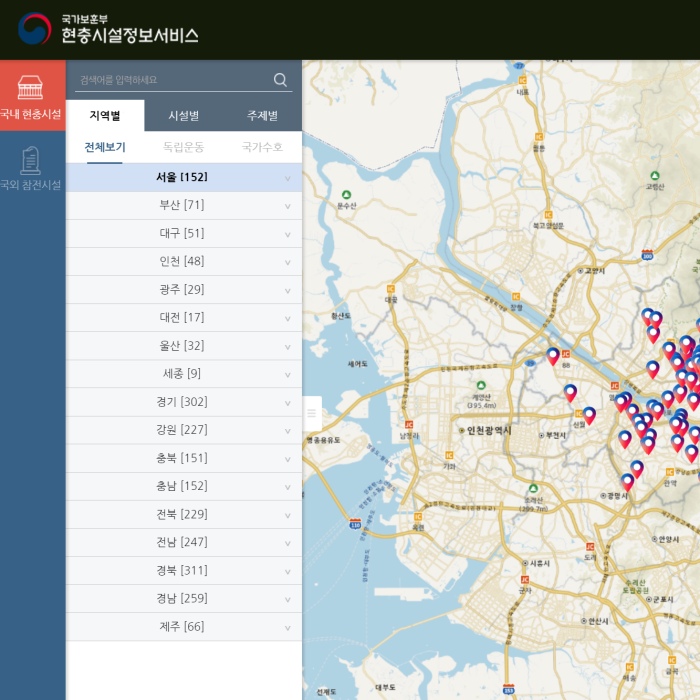
Task: Expand the 부산 [71] chevron
Action: 288,206
